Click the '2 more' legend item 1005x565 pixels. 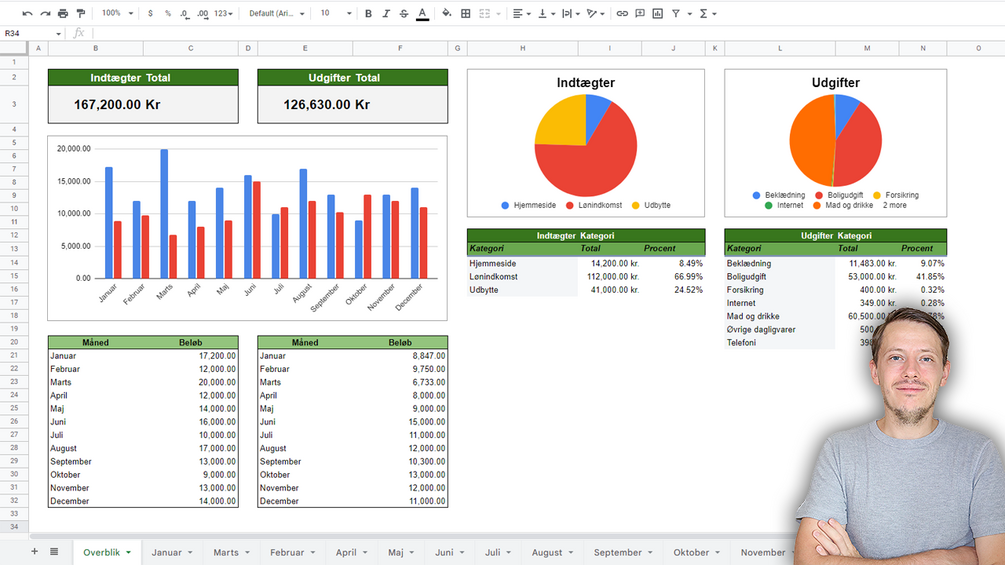pos(894,205)
